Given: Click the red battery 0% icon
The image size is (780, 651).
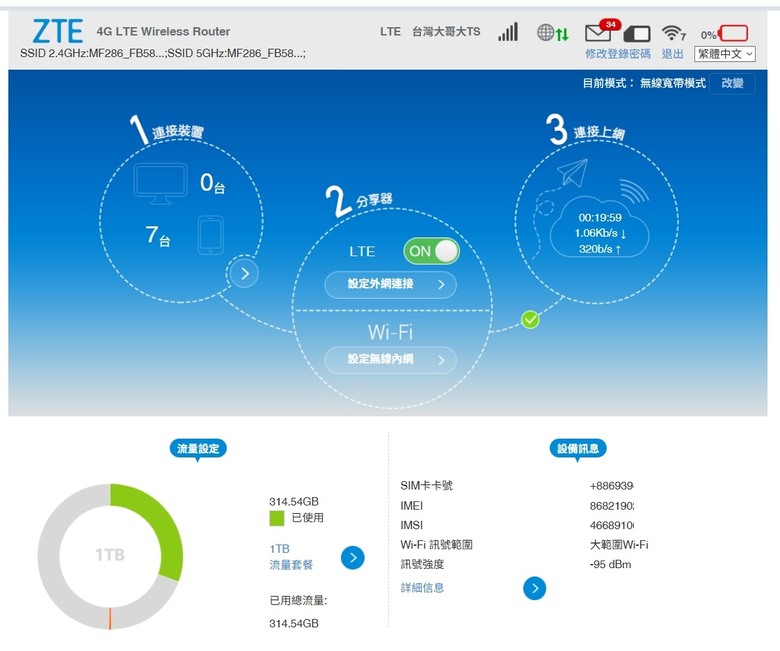Looking at the screenshot, I should pyautogui.click(x=733, y=33).
